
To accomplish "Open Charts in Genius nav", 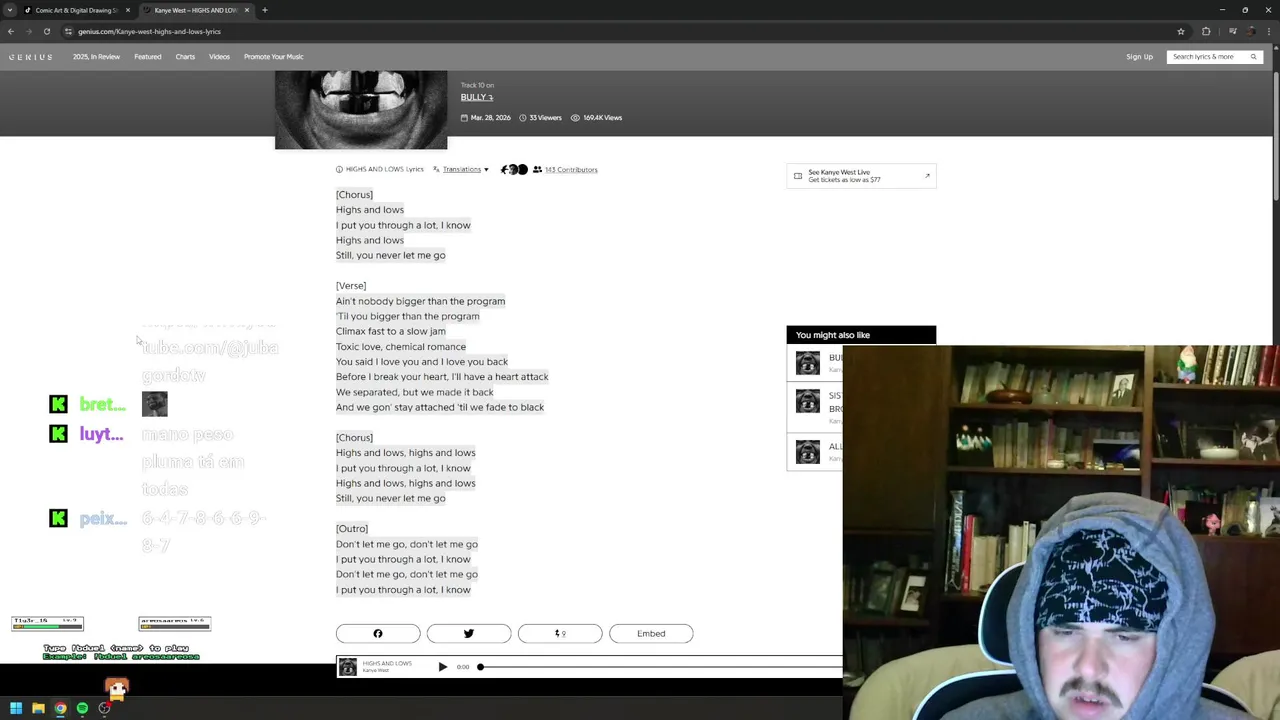I will click(x=185, y=57).
